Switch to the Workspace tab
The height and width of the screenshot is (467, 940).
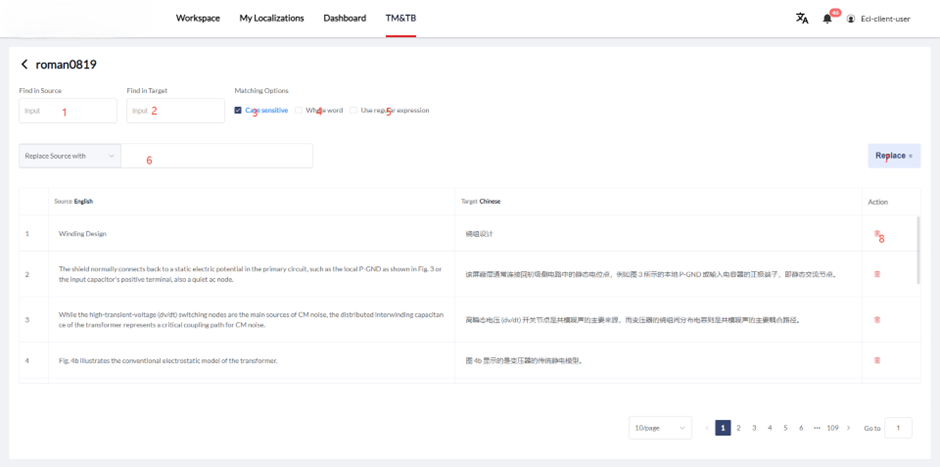pos(197,18)
